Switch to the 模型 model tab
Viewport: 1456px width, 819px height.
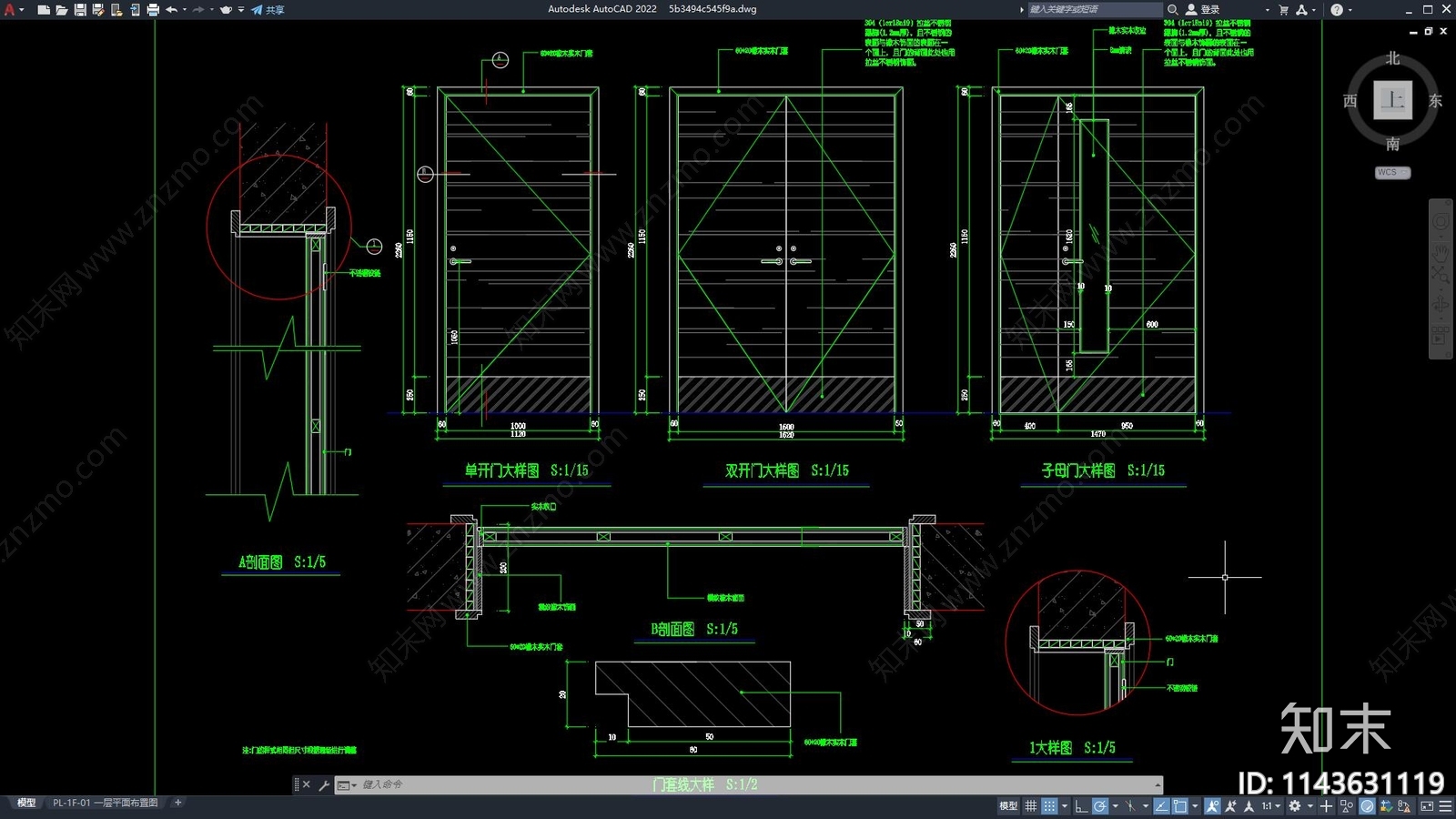26,803
